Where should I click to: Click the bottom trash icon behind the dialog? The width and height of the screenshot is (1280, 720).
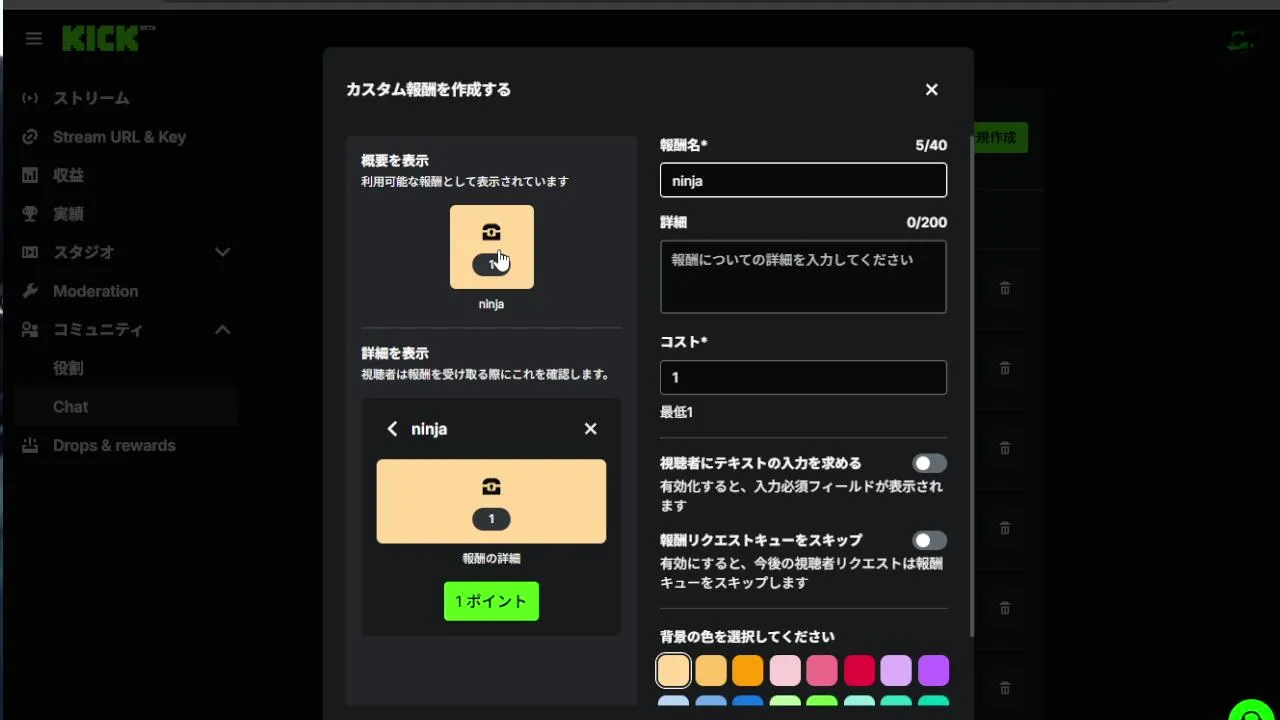point(1005,688)
